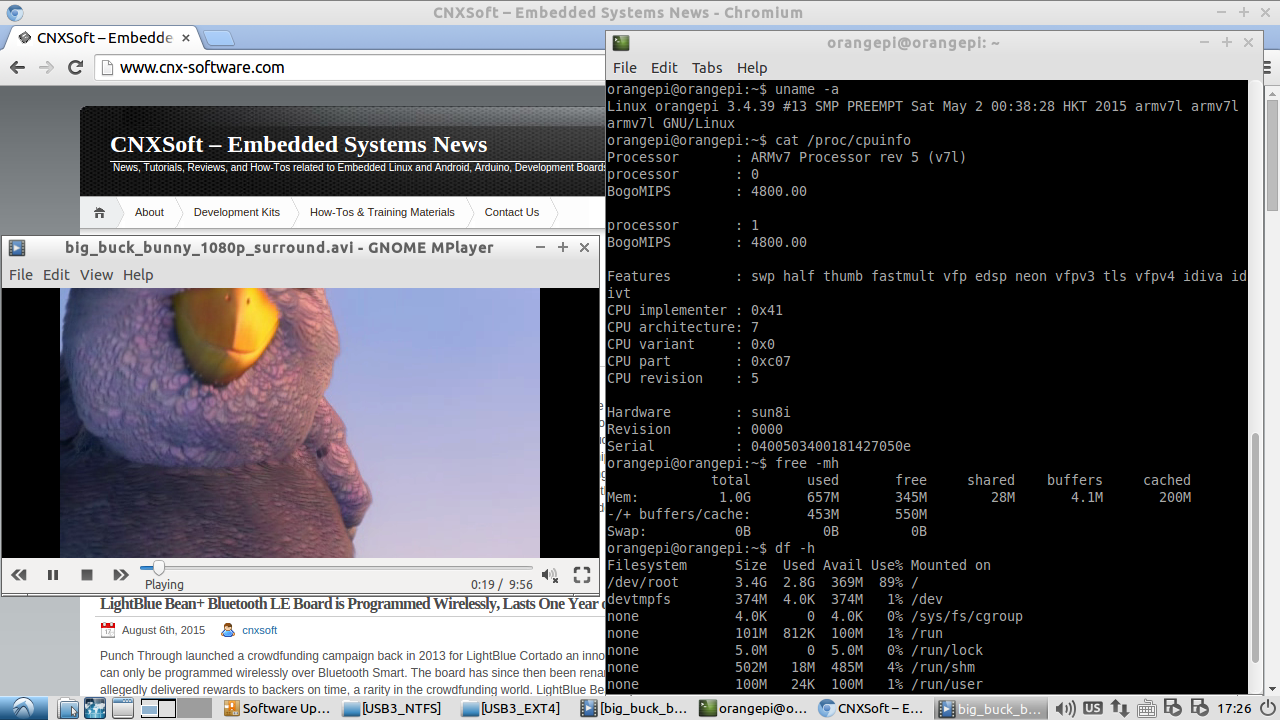Open the Help menu in GNOME MPlayer

click(138, 275)
